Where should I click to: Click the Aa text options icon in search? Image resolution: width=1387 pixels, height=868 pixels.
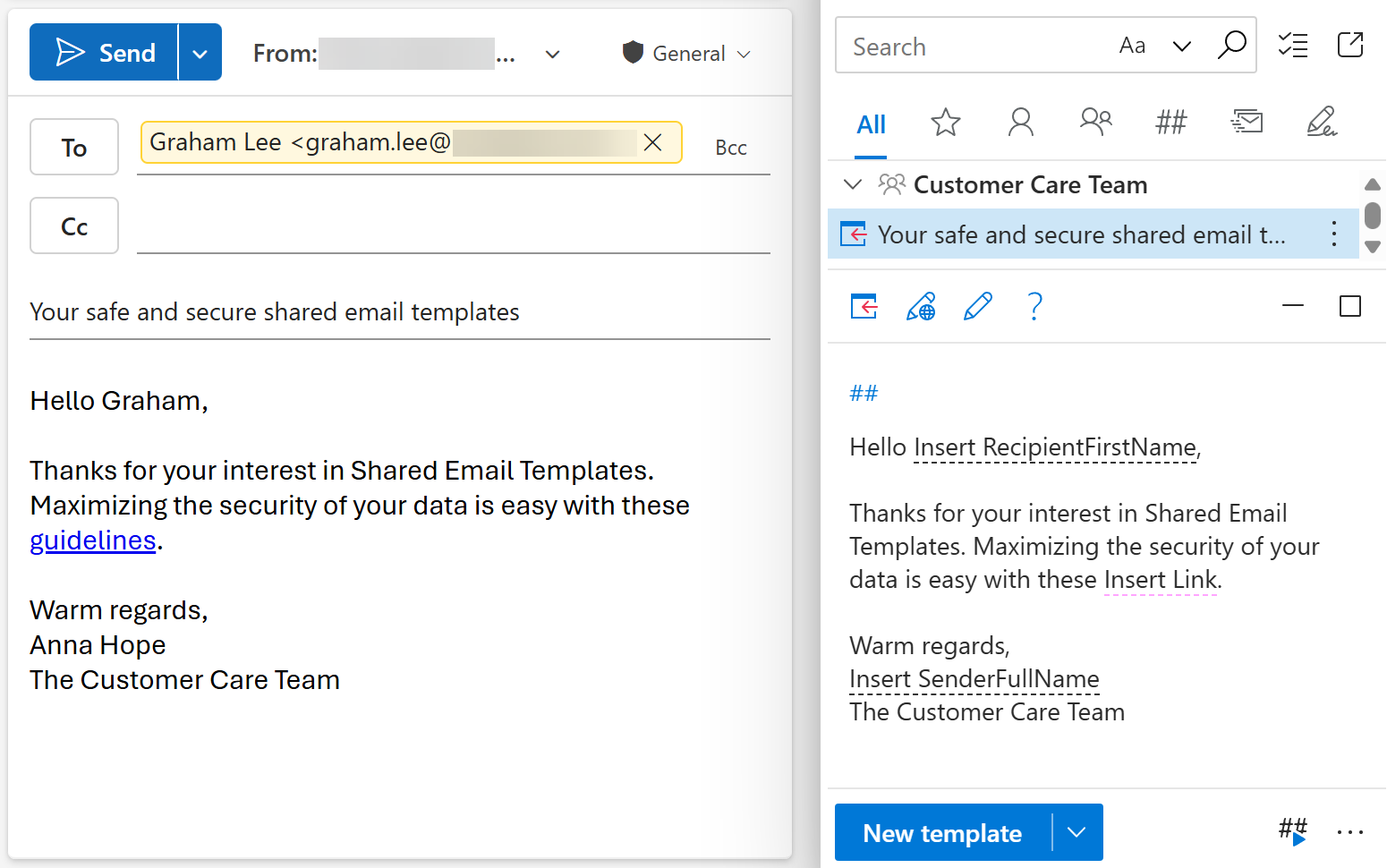[1132, 45]
